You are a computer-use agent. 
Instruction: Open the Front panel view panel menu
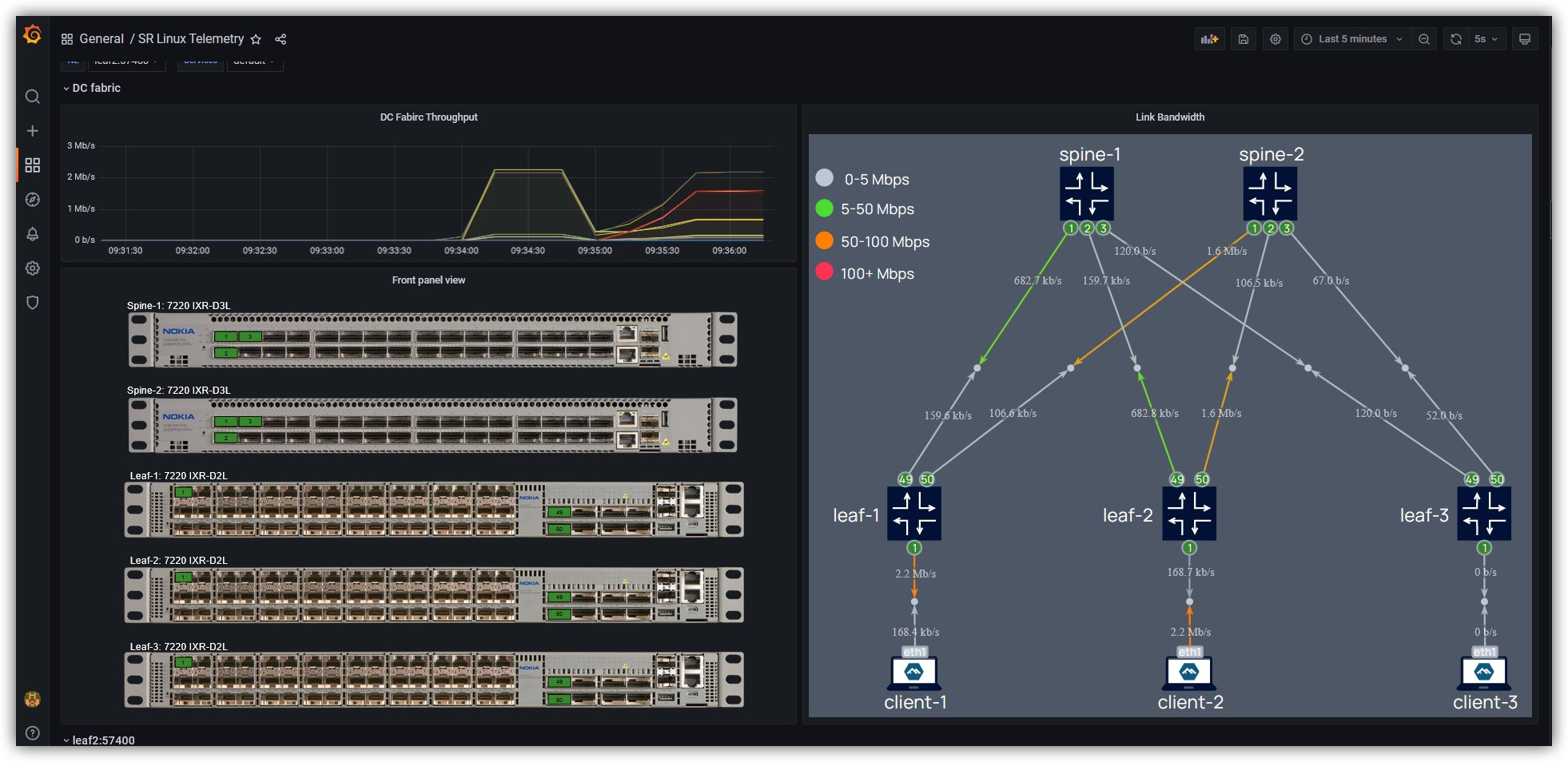pos(428,280)
